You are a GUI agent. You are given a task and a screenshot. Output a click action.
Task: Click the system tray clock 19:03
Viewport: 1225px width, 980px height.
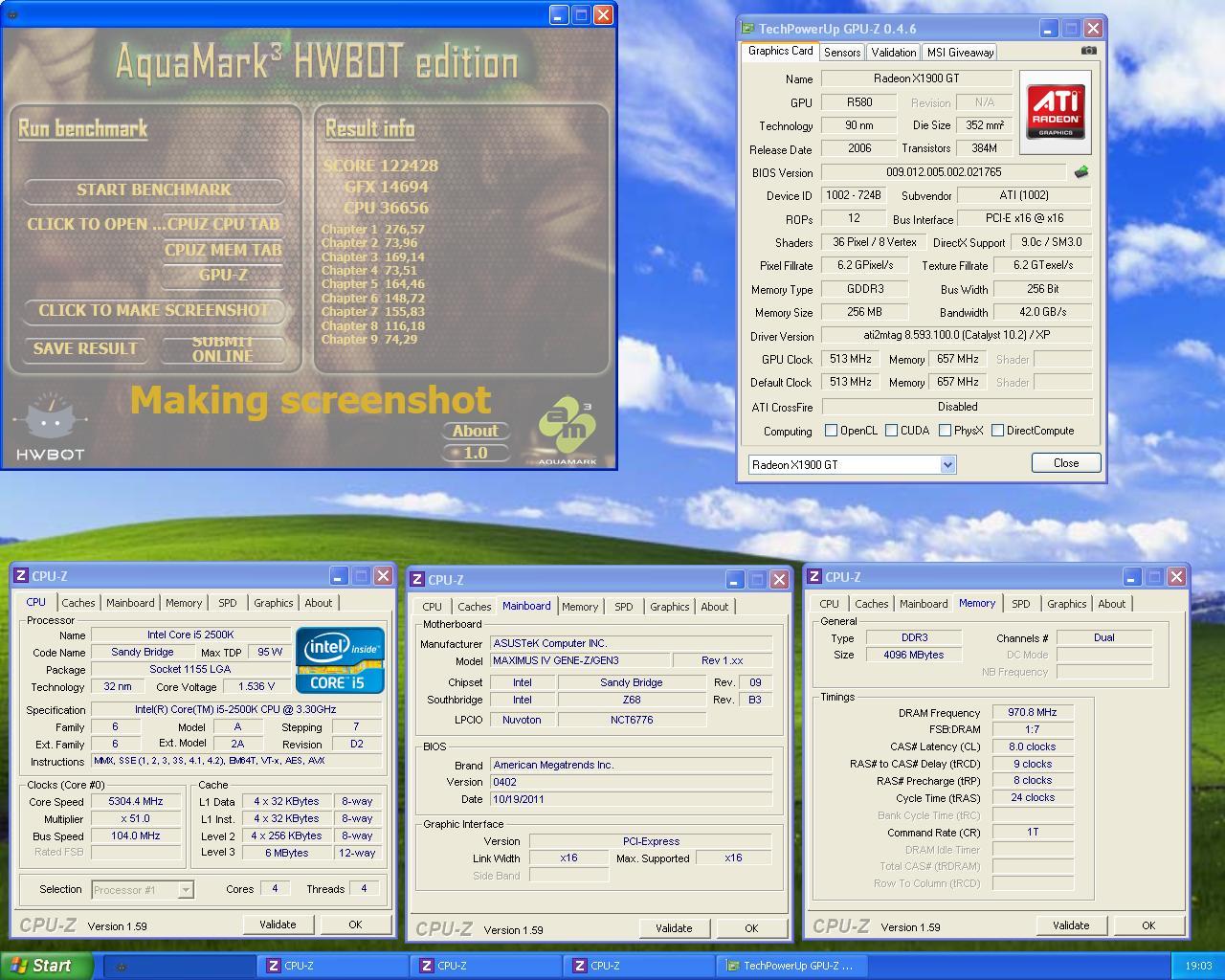click(1198, 967)
